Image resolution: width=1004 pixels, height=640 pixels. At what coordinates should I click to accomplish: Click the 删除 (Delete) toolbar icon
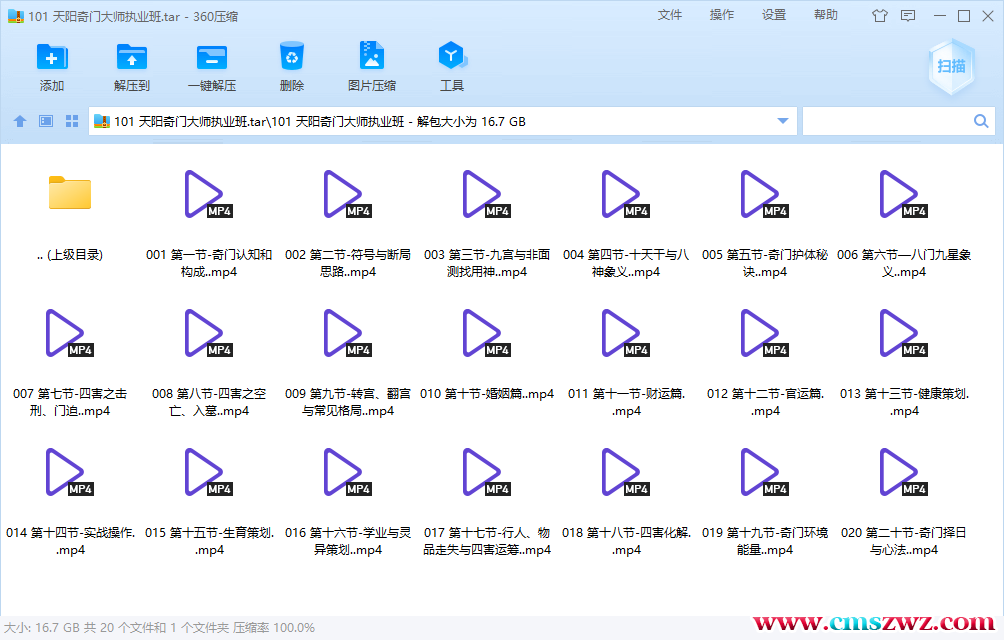pos(291,65)
